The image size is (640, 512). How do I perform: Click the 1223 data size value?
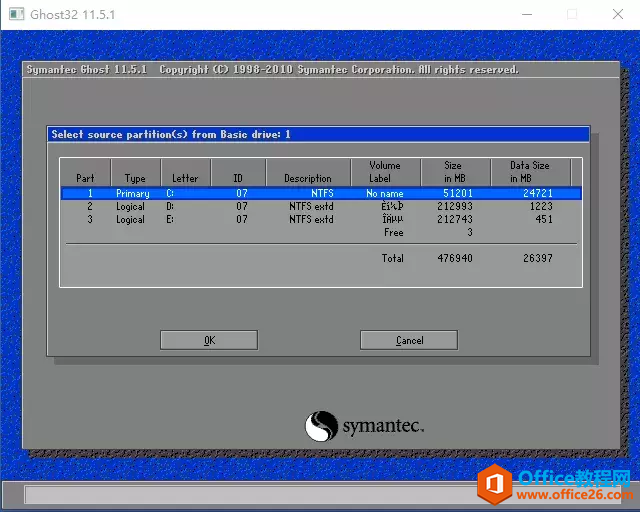pyautogui.click(x=541, y=206)
